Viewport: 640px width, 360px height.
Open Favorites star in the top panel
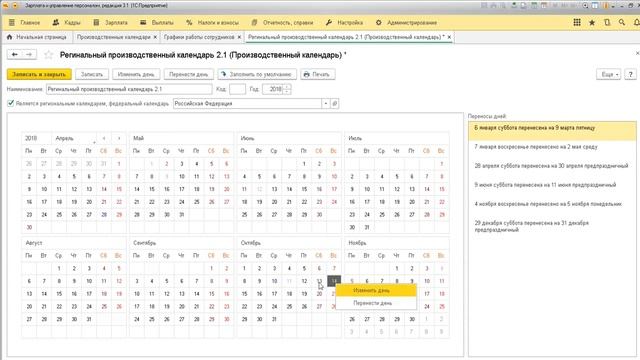(x=592, y=22)
